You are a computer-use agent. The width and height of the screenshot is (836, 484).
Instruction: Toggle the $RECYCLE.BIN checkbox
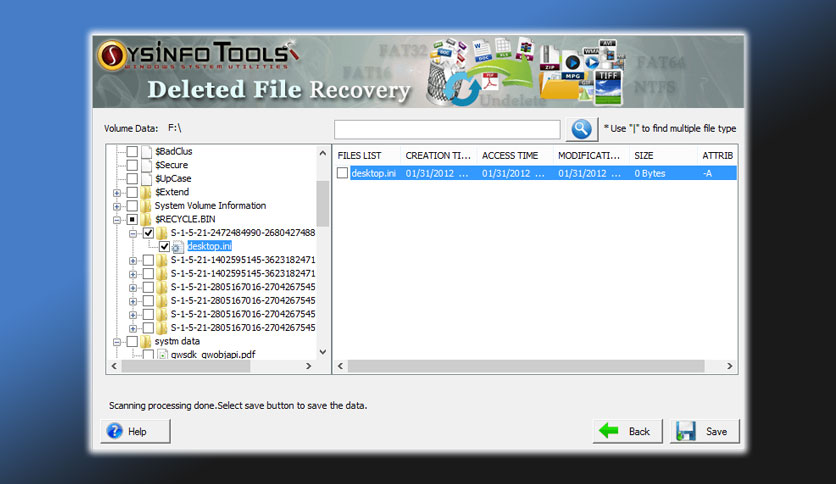(132, 219)
